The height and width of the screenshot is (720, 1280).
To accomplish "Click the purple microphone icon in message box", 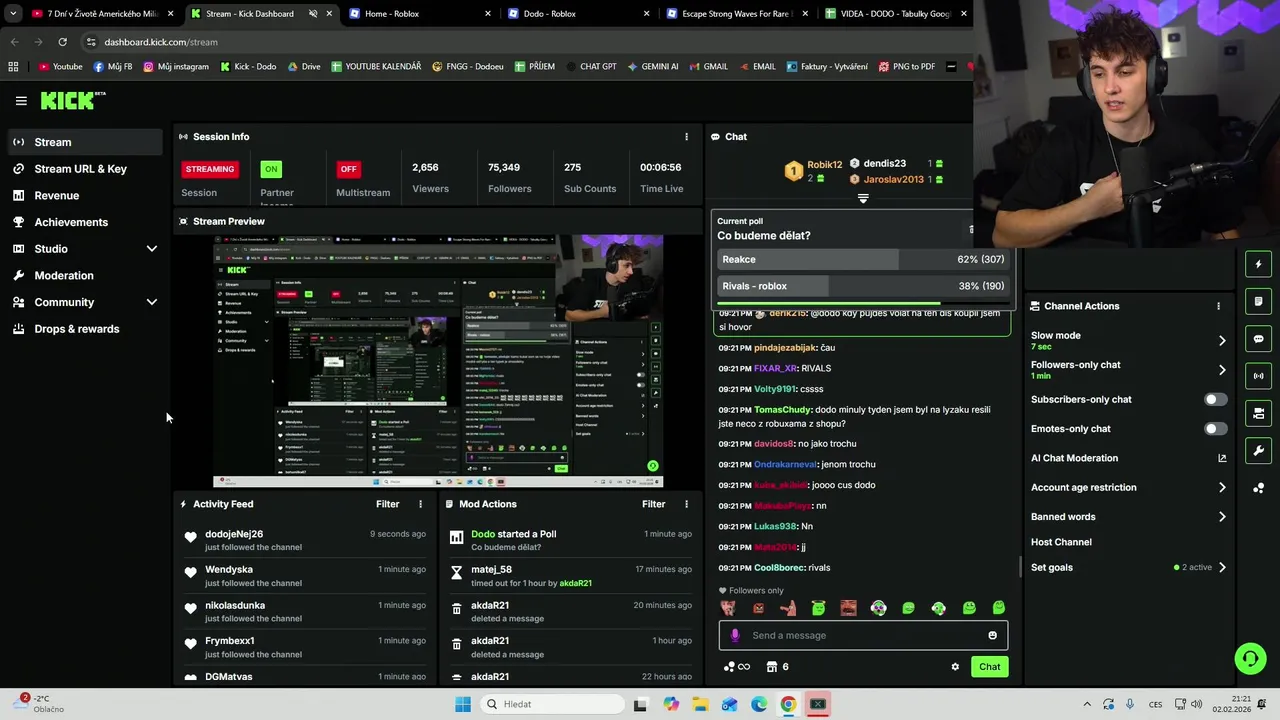I will [x=735, y=635].
